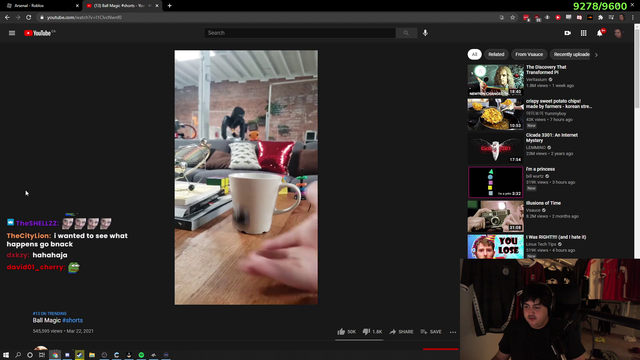
Task: Open the Cicada 3301 video thumbnail
Action: [x=496, y=148]
